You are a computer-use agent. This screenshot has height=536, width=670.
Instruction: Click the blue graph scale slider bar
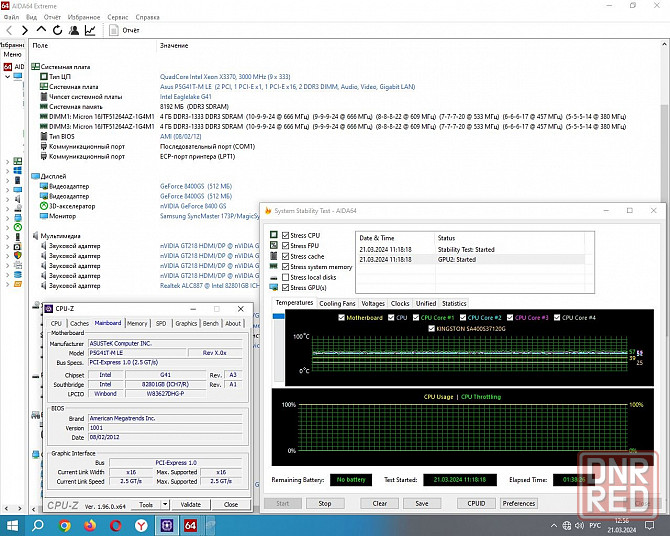tap(279, 316)
